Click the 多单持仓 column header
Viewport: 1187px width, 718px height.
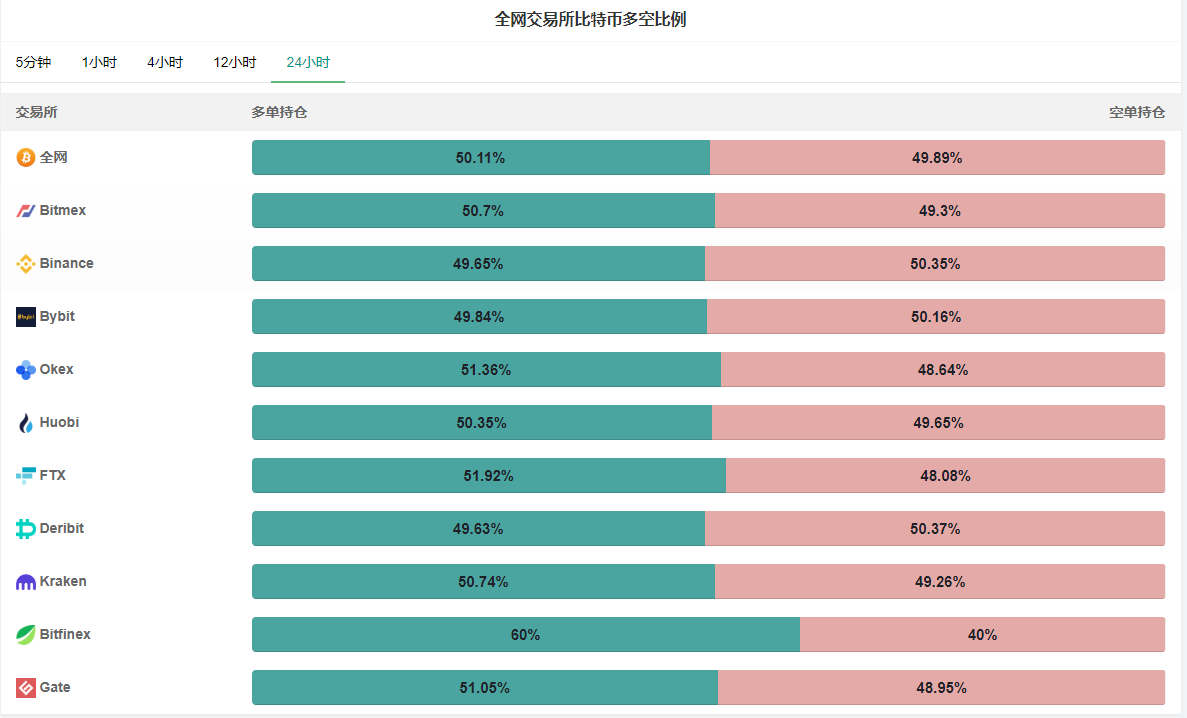[x=279, y=113]
